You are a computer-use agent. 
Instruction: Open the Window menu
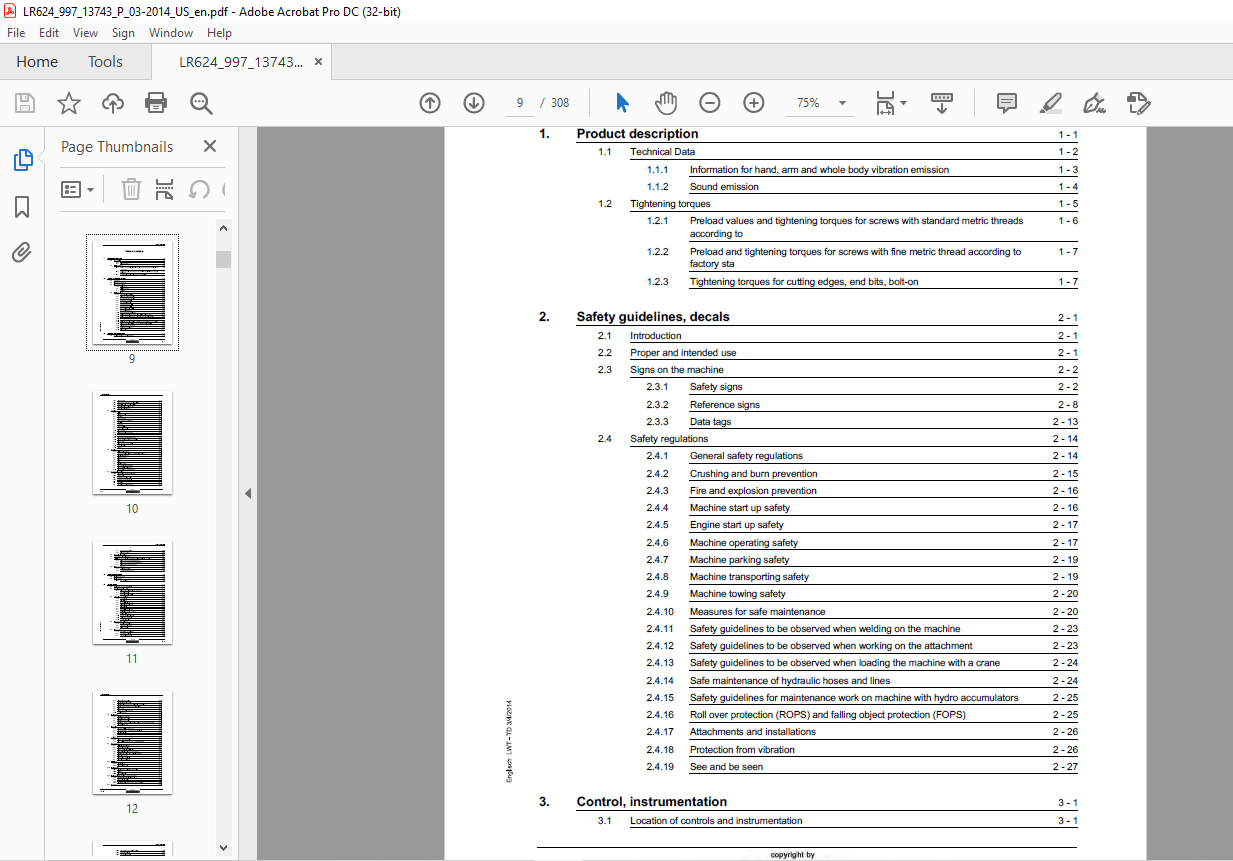coord(171,33)
